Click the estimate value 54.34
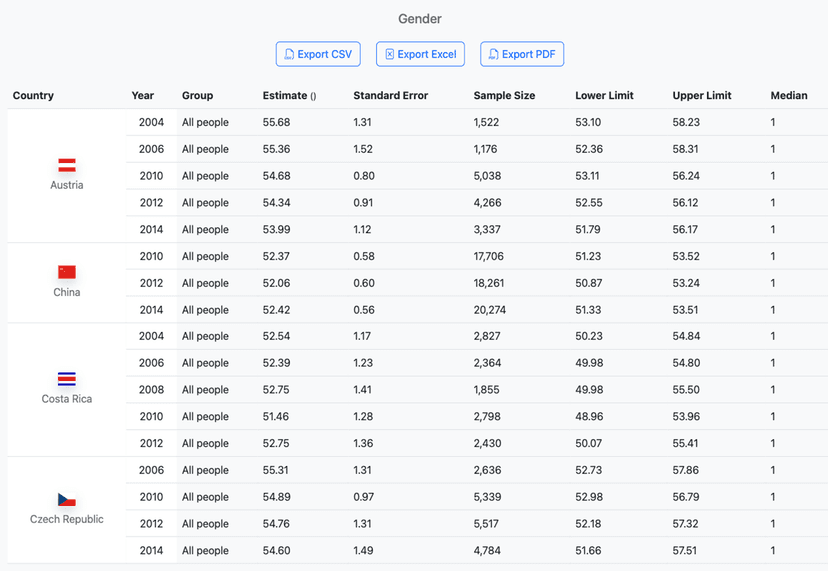Viewport: 828px width, 571px height. pyautogui.click(x=277, y=203)
